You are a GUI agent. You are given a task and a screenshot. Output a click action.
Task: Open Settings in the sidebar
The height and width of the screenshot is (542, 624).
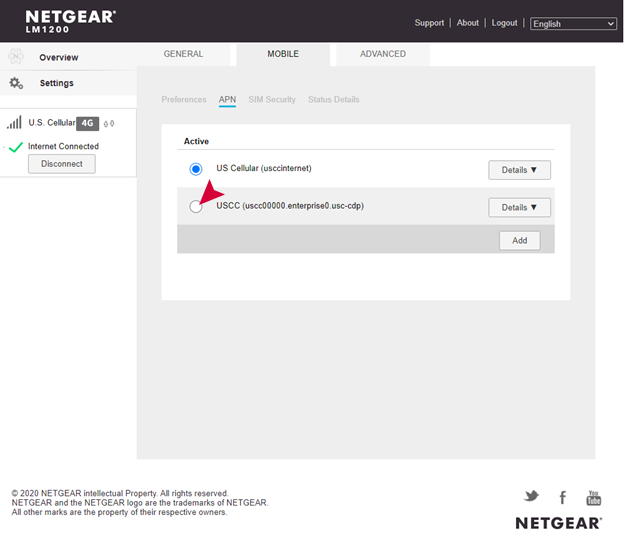tap(57, 83)
